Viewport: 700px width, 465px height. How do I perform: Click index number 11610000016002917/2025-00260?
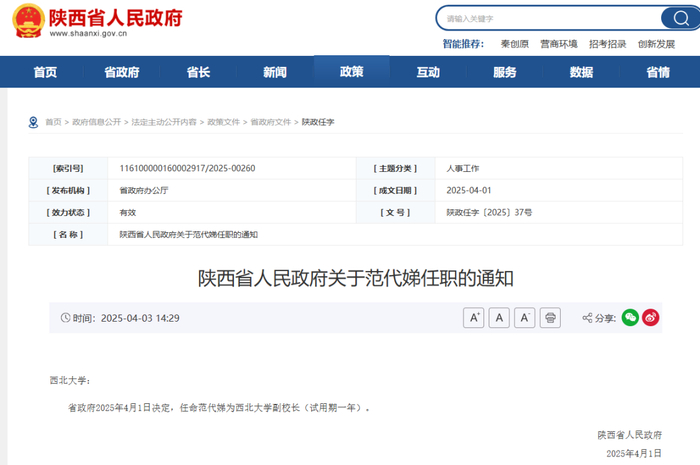188,168
